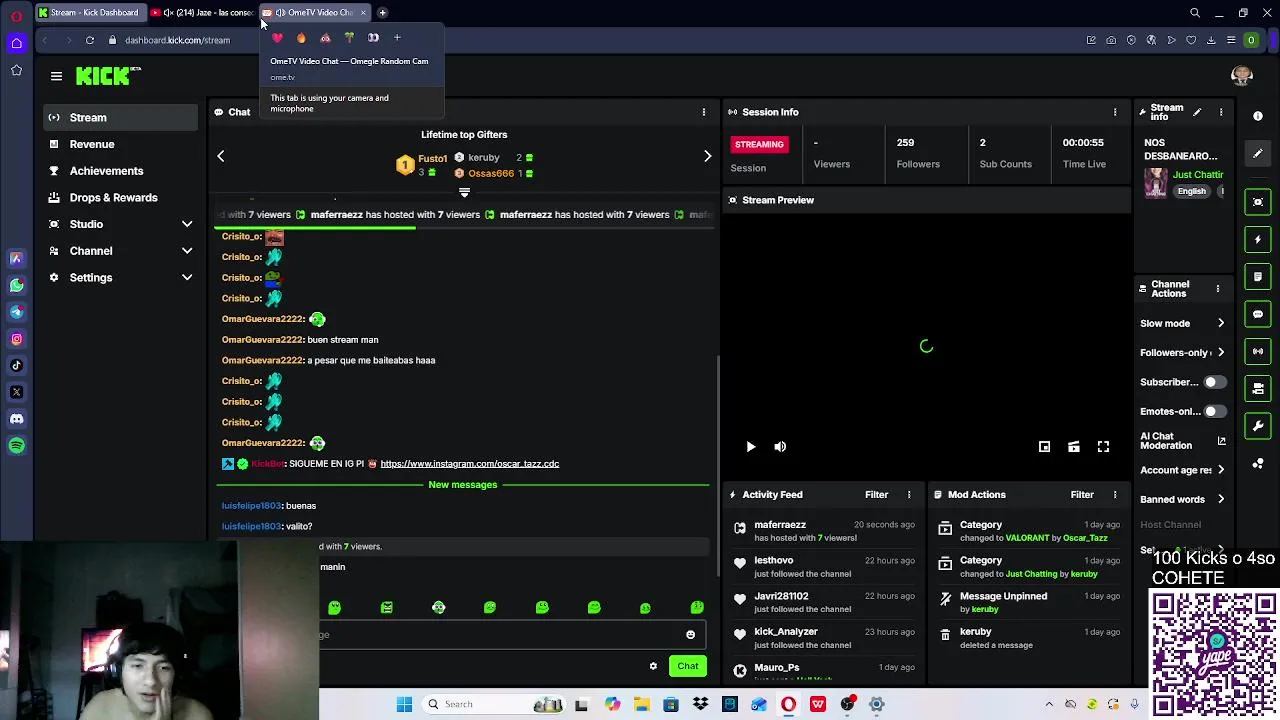Close the OmeTV Video Chat tab
Image resolution: width=1280 pixels, height=720 pixels.
362,12
